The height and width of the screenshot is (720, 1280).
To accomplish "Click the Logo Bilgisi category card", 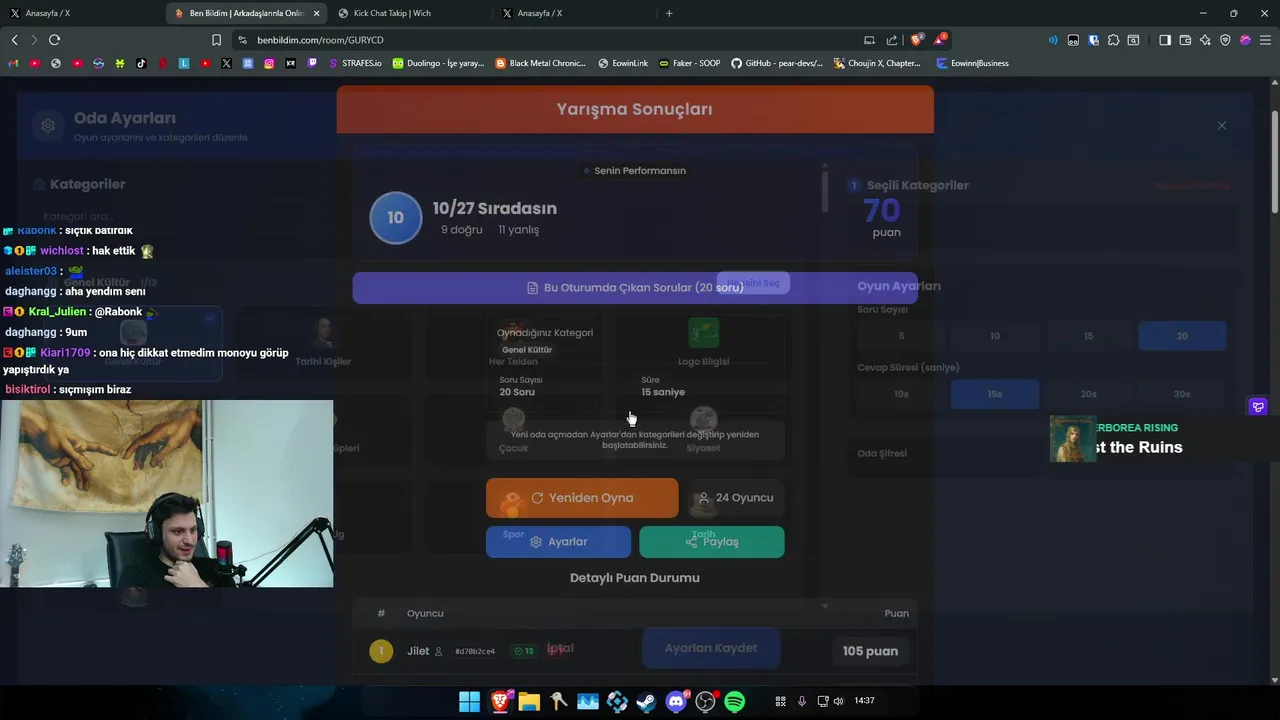I will click(703, 344).
